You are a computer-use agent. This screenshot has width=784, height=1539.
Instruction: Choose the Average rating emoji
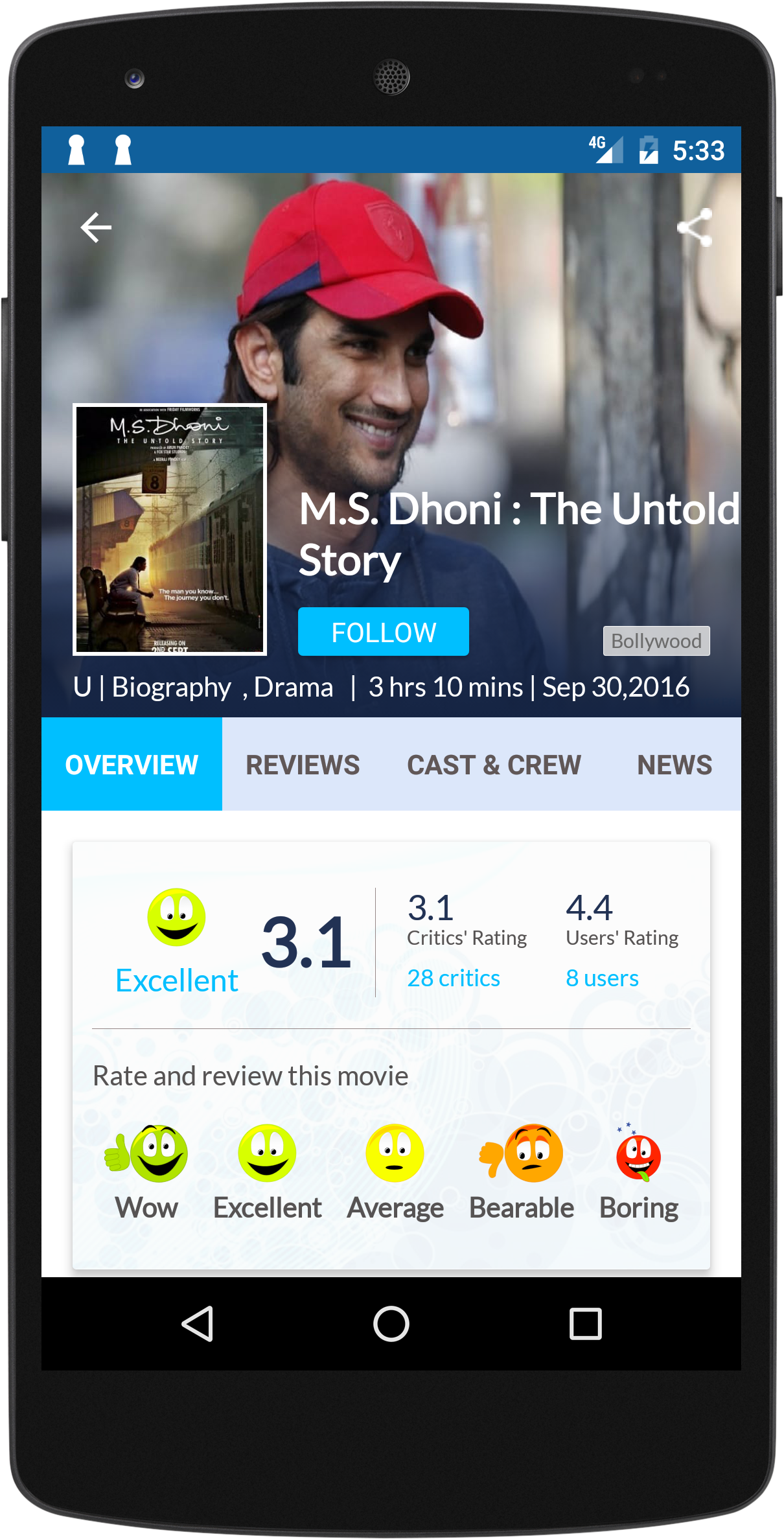pyautogui.click(x=395, y=1153)
